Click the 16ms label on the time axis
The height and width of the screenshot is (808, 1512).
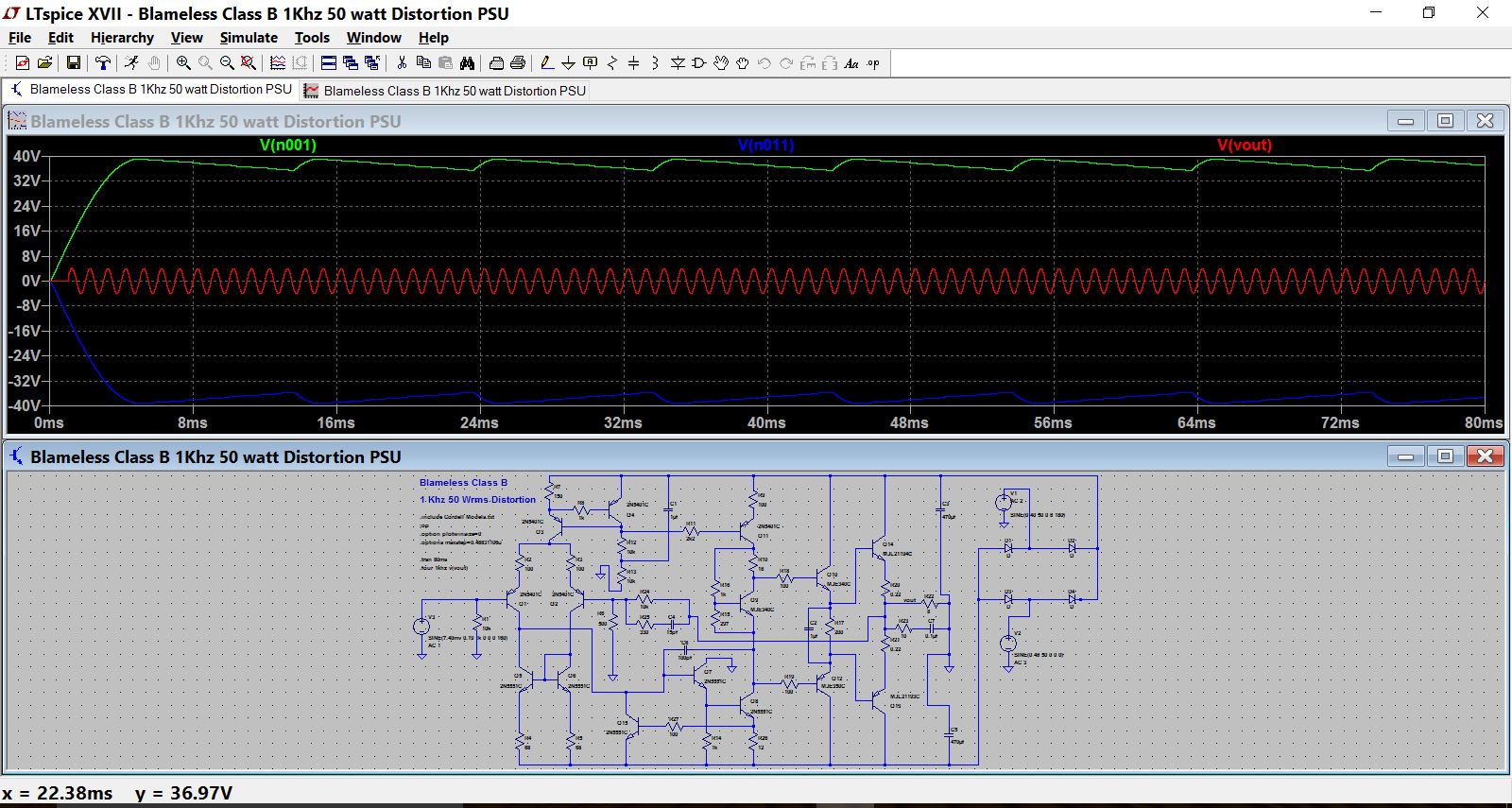(335, 422)
